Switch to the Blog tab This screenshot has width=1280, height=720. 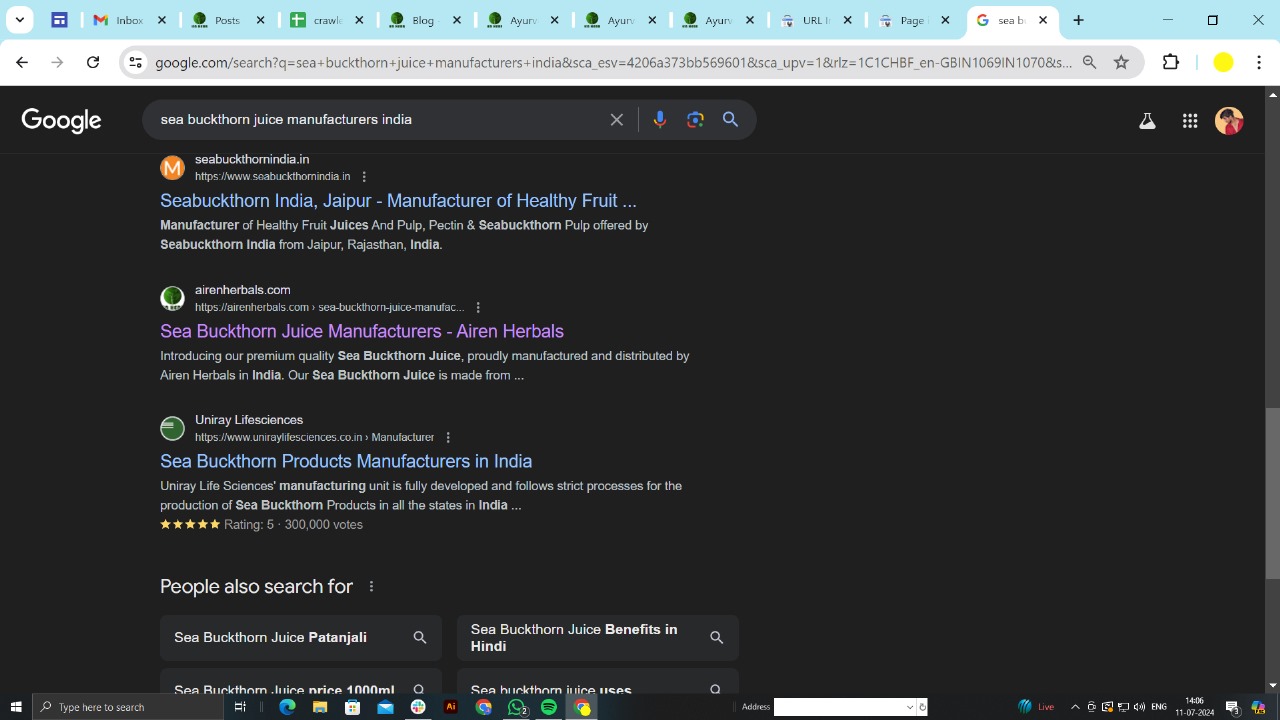(425, 20)
